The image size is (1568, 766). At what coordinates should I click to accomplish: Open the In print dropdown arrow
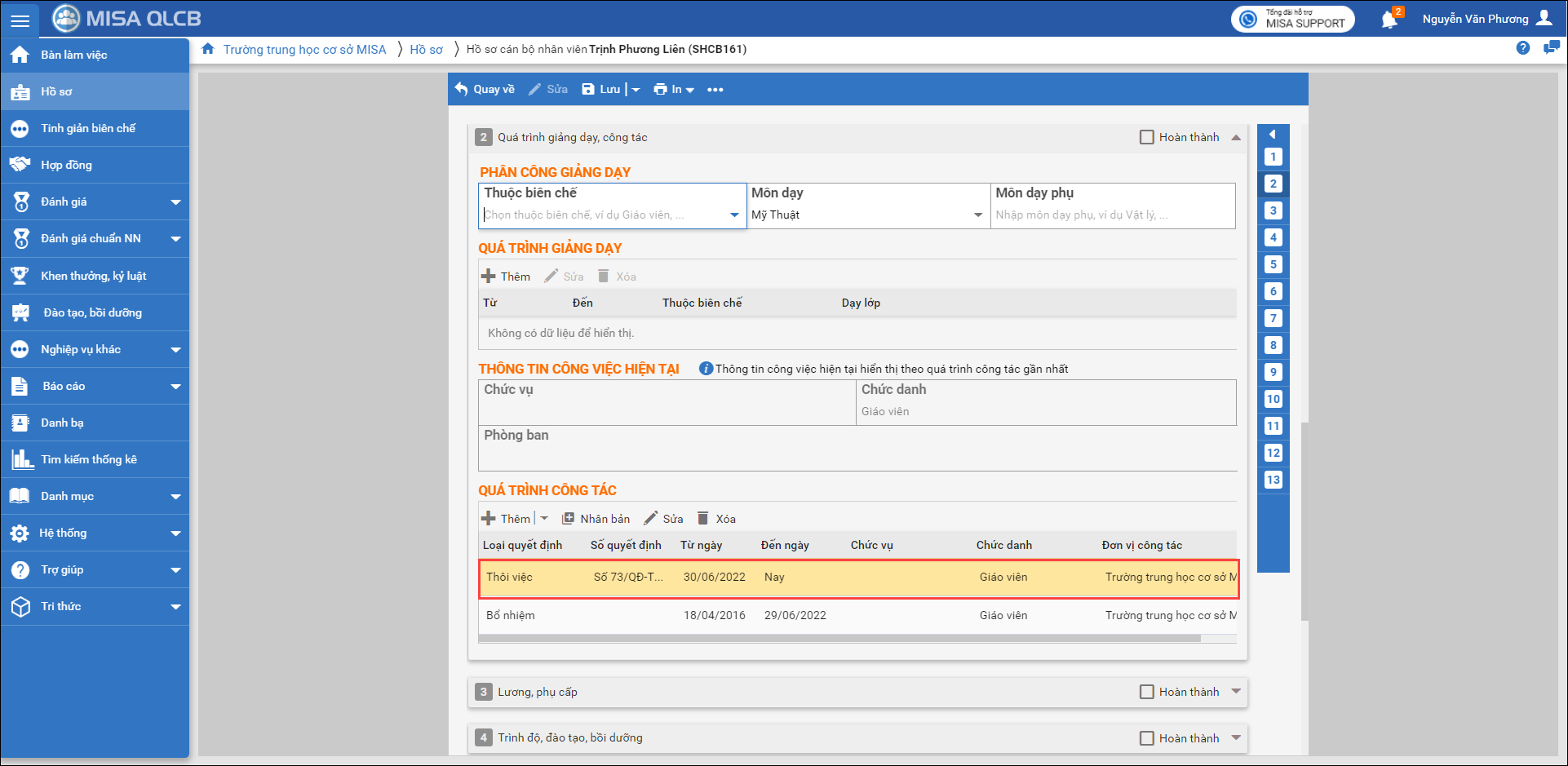pos(690,90)
